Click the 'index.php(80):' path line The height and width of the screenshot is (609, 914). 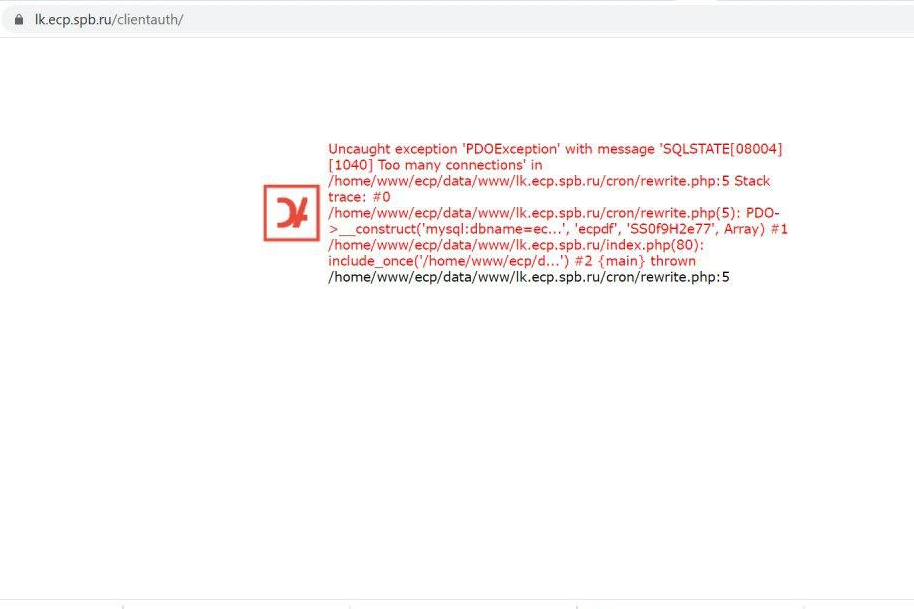pos(516,245)
